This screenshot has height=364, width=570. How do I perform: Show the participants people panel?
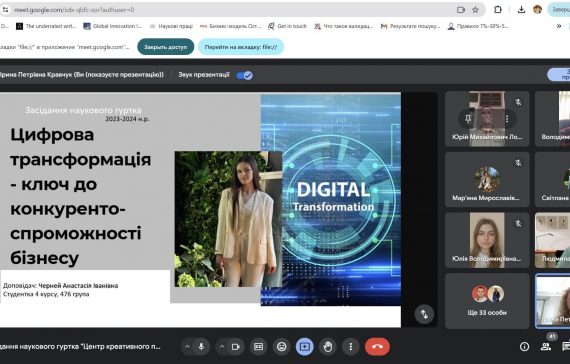(546, 347)
